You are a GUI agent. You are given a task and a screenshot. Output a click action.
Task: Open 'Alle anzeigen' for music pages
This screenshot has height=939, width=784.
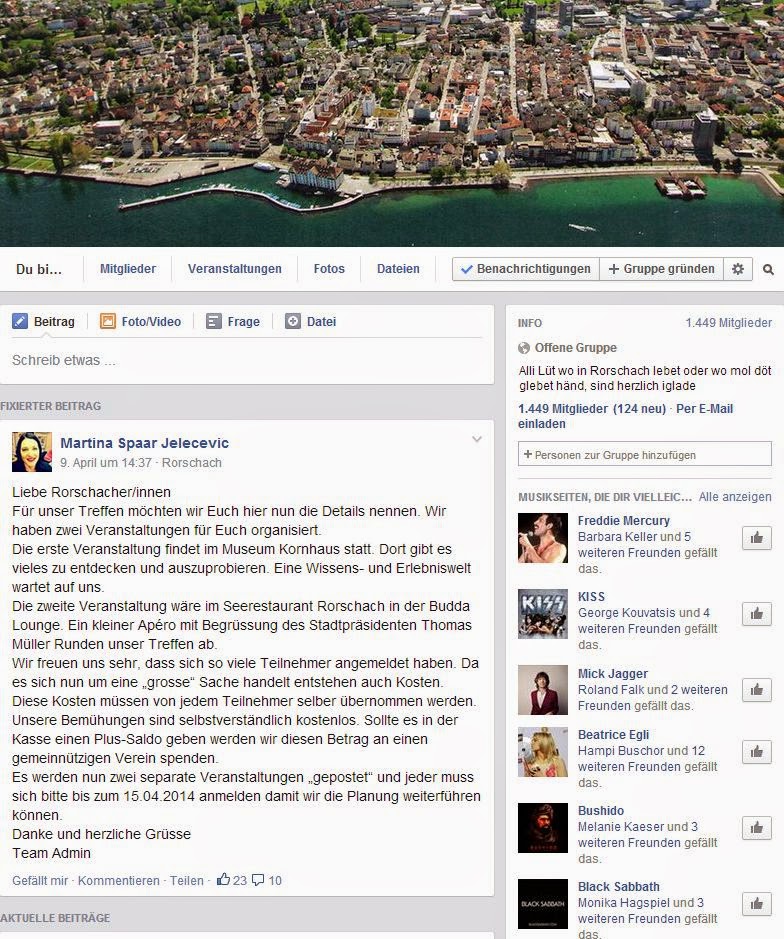[x=734, y=497]
